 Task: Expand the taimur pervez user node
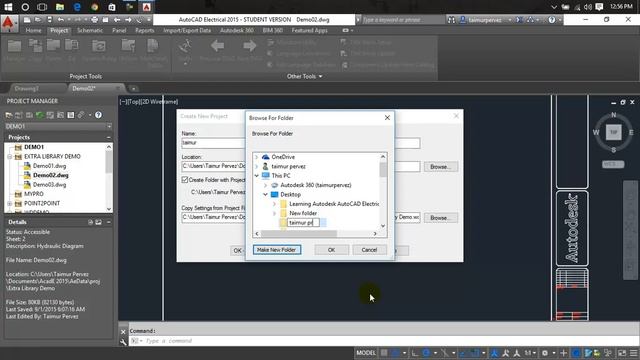pyautogui.click(x=257, y=167)
